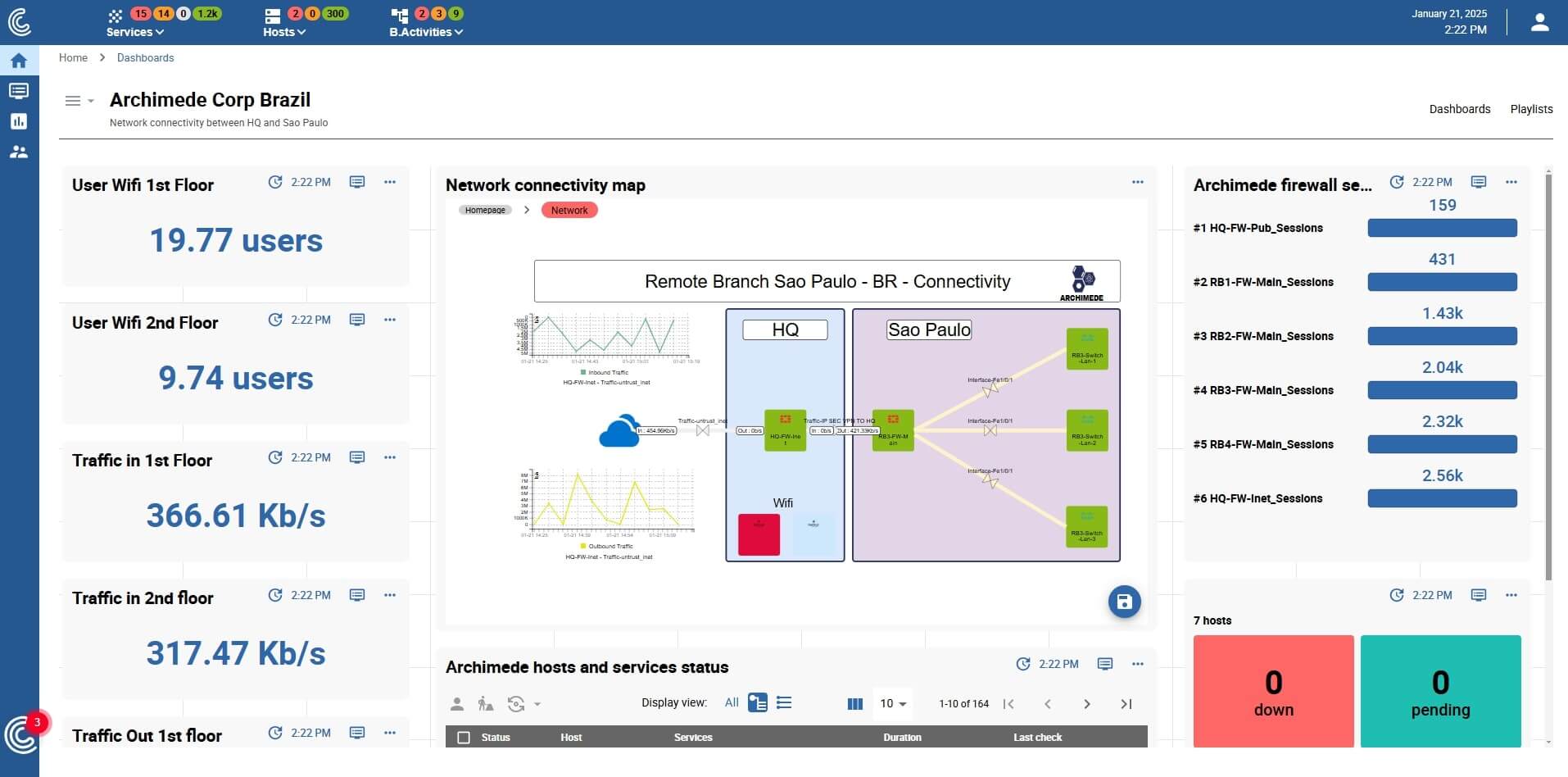The width and height of the screenshot is (1568, 777).
Task: Open more options for User Wifi 1st Floor
Action: pos(390,182)
